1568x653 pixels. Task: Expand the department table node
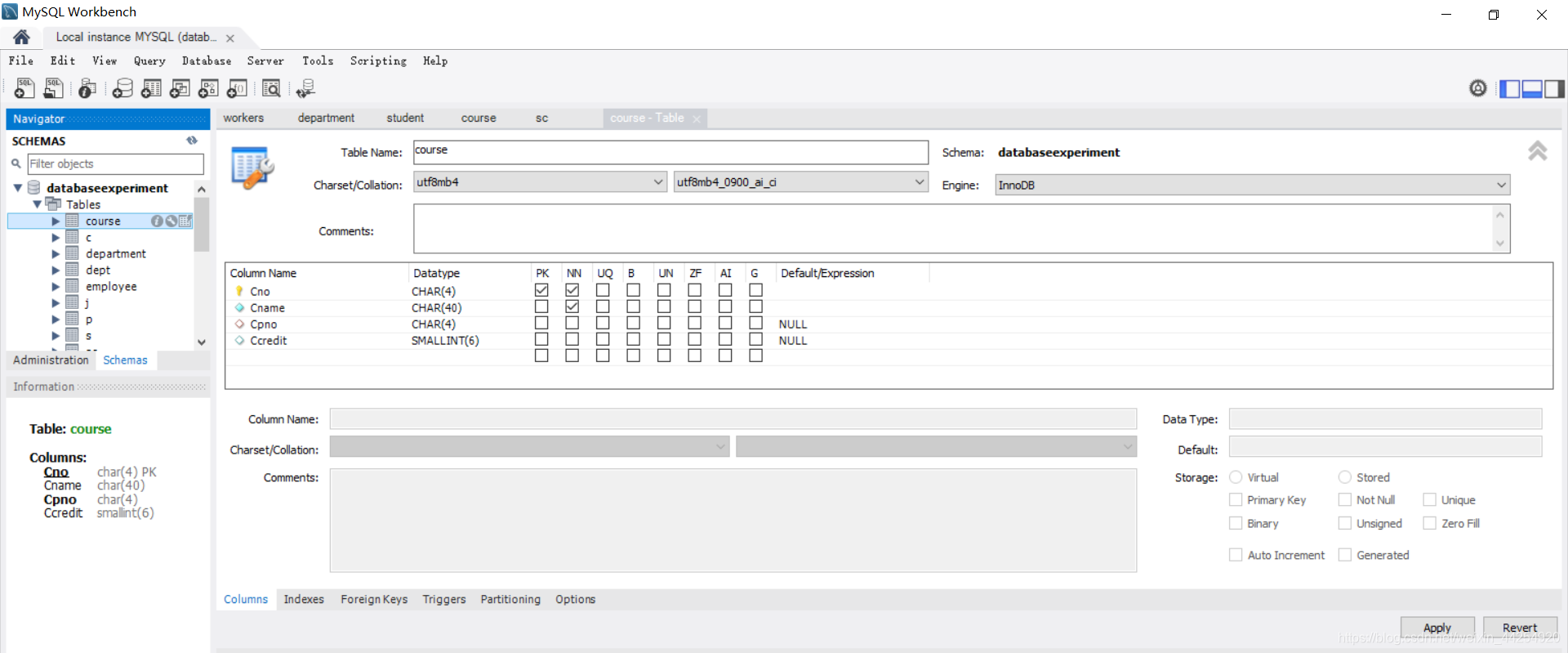coord(56,253)
